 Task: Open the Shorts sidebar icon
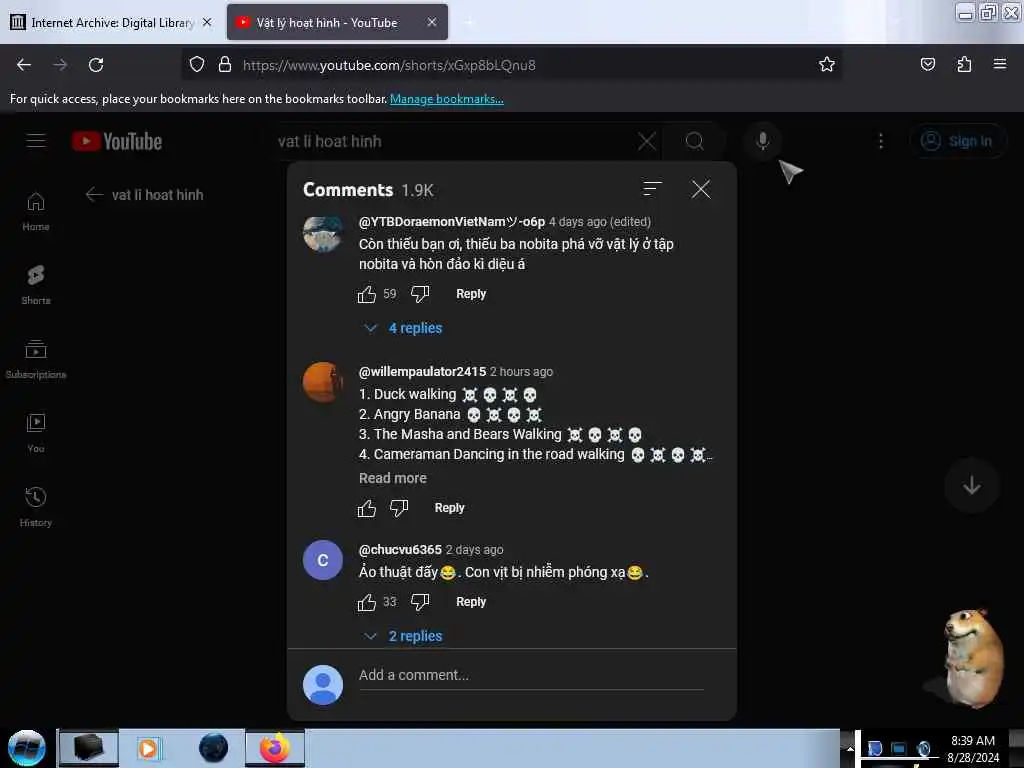35,285
